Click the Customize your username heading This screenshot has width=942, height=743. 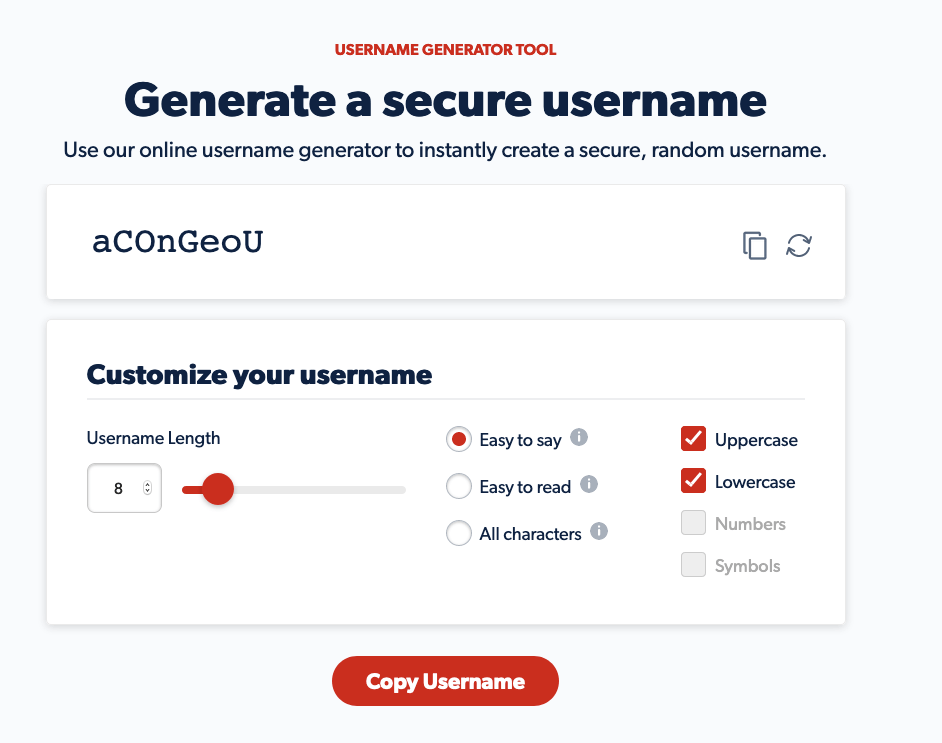click(259, 374)
